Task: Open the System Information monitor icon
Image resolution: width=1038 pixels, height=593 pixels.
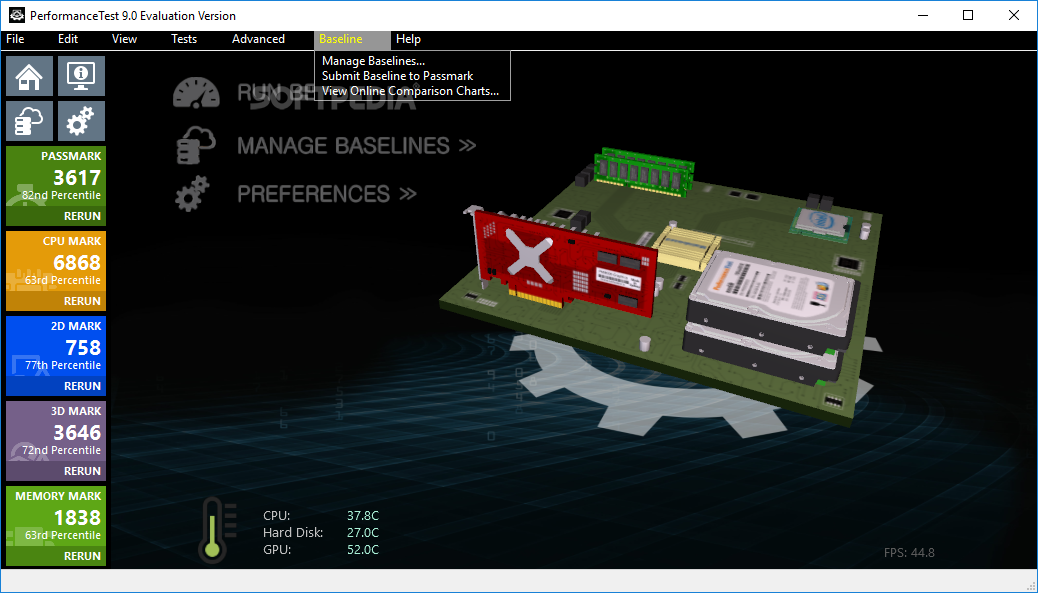Action: (x=81, y=76)
